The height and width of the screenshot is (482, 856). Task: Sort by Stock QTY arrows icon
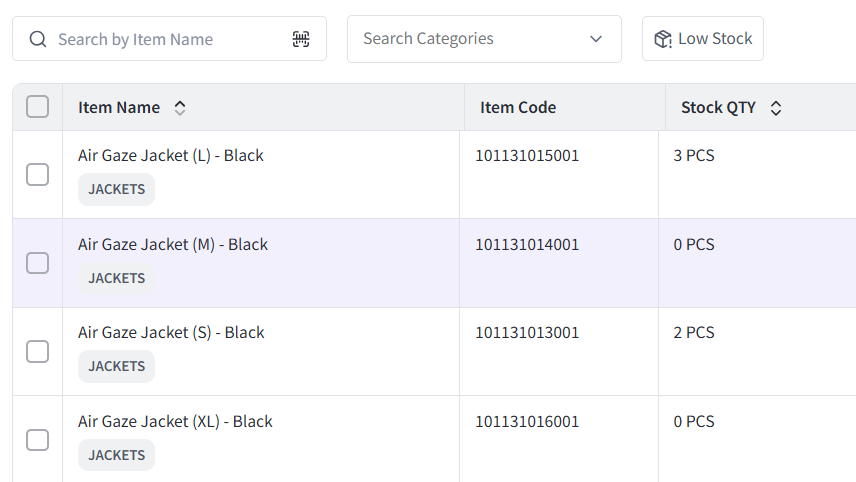776,108
